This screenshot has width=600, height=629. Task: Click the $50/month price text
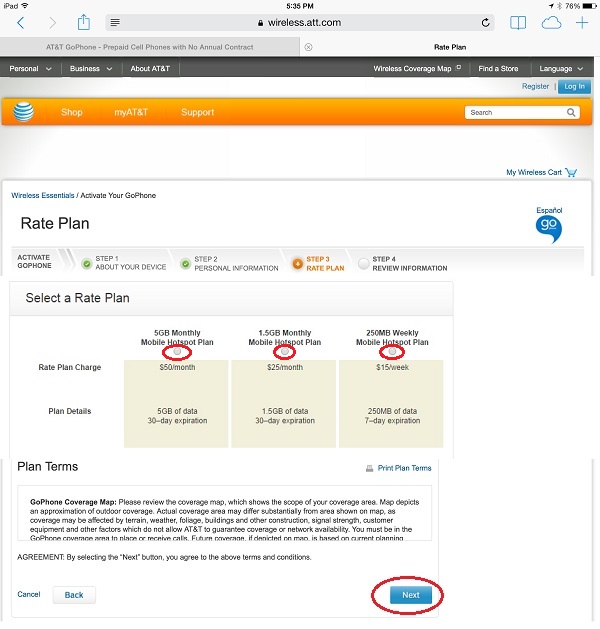click(x=177, y=367)
